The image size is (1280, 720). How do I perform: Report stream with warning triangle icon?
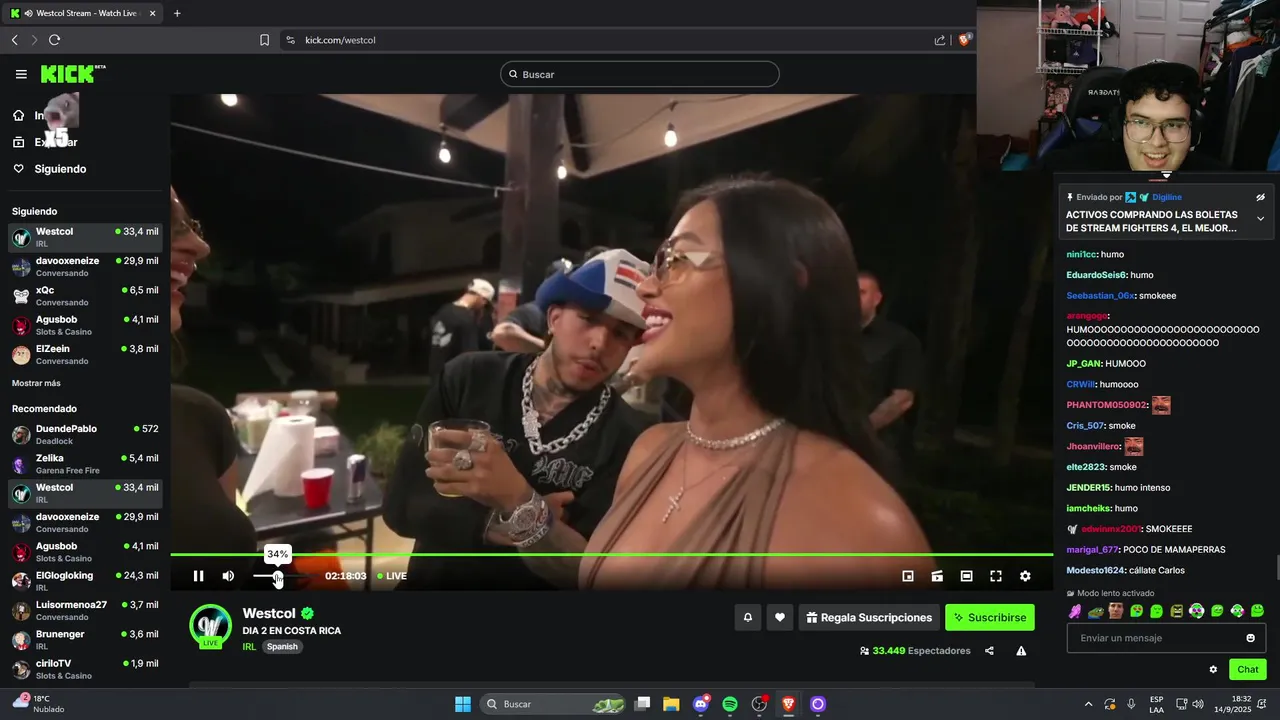pyautogui.click(x=1021, y=651)
